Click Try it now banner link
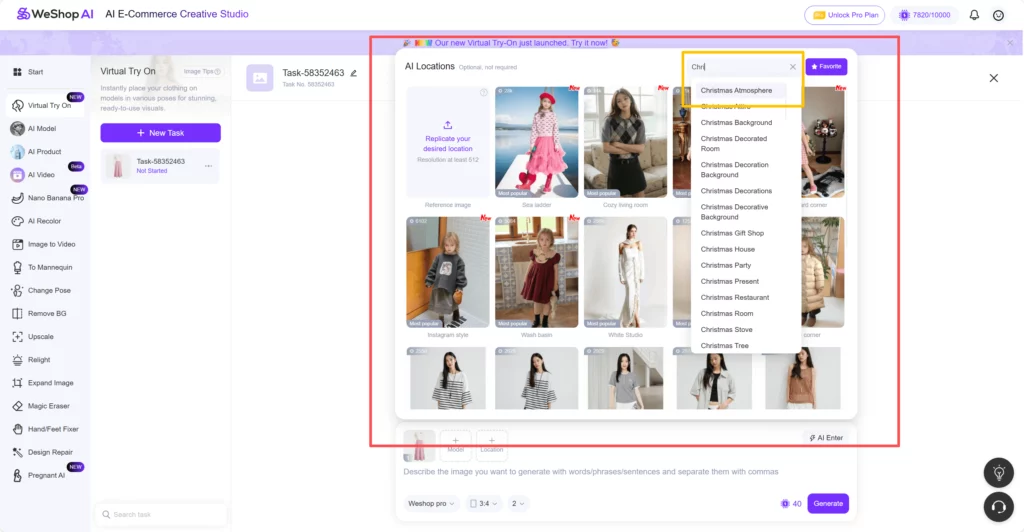Screen dimensions: 1024x532 click(x=589, y=43)
